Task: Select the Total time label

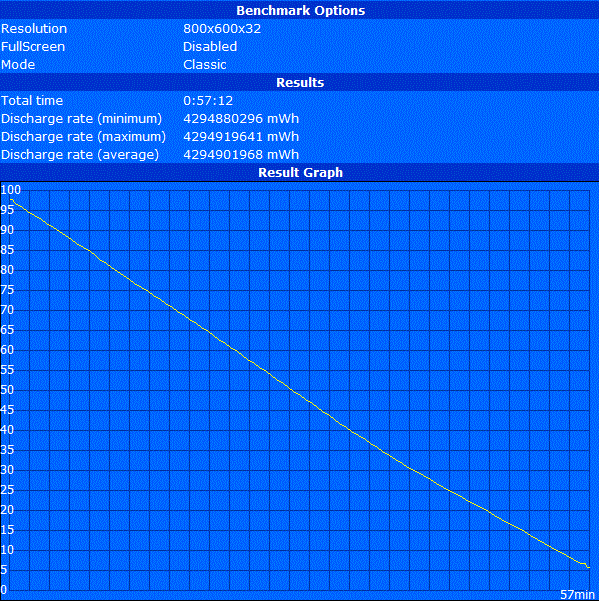Action: pos(32,101)
